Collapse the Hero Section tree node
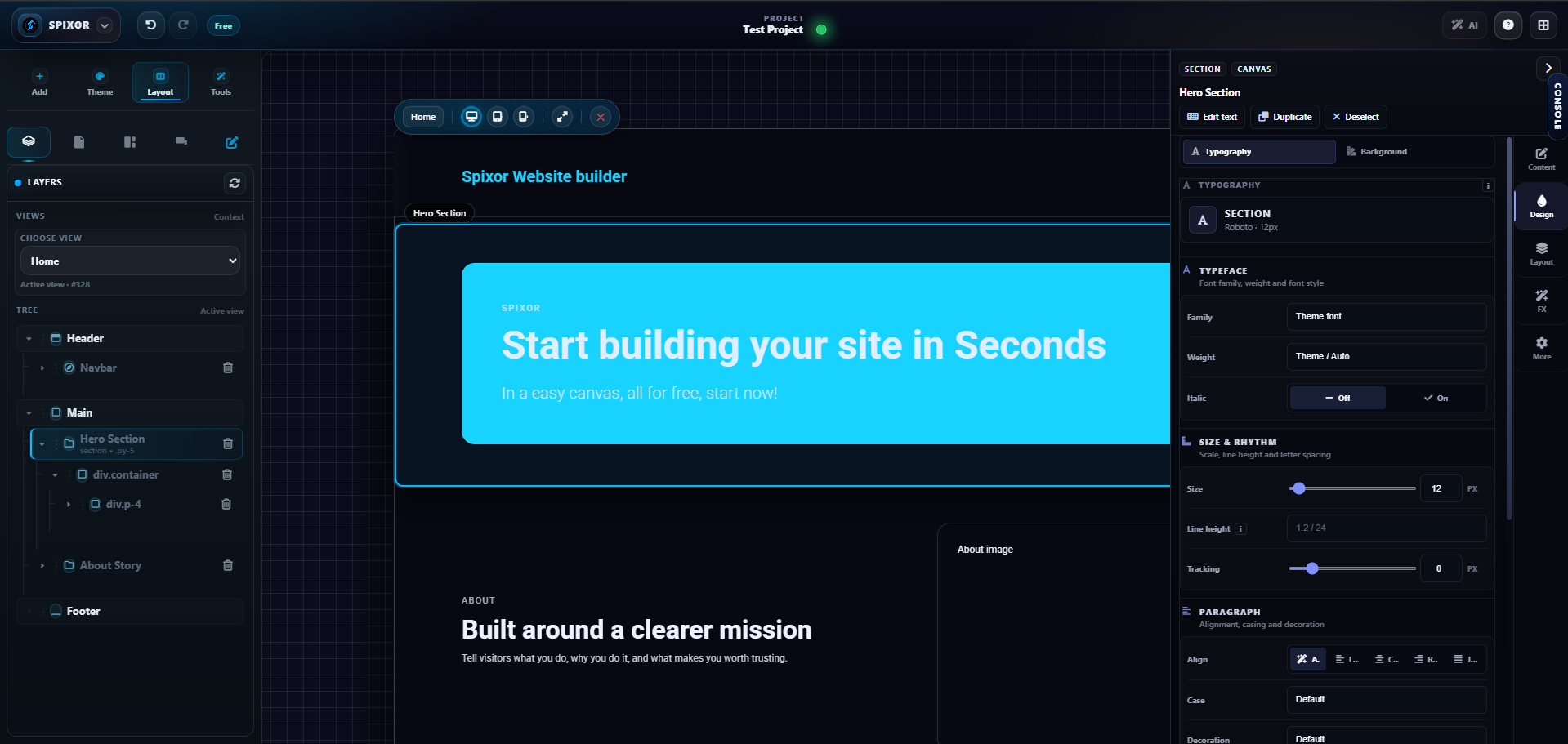Viewport: 1568px width, 744px height. pos(42,444)
